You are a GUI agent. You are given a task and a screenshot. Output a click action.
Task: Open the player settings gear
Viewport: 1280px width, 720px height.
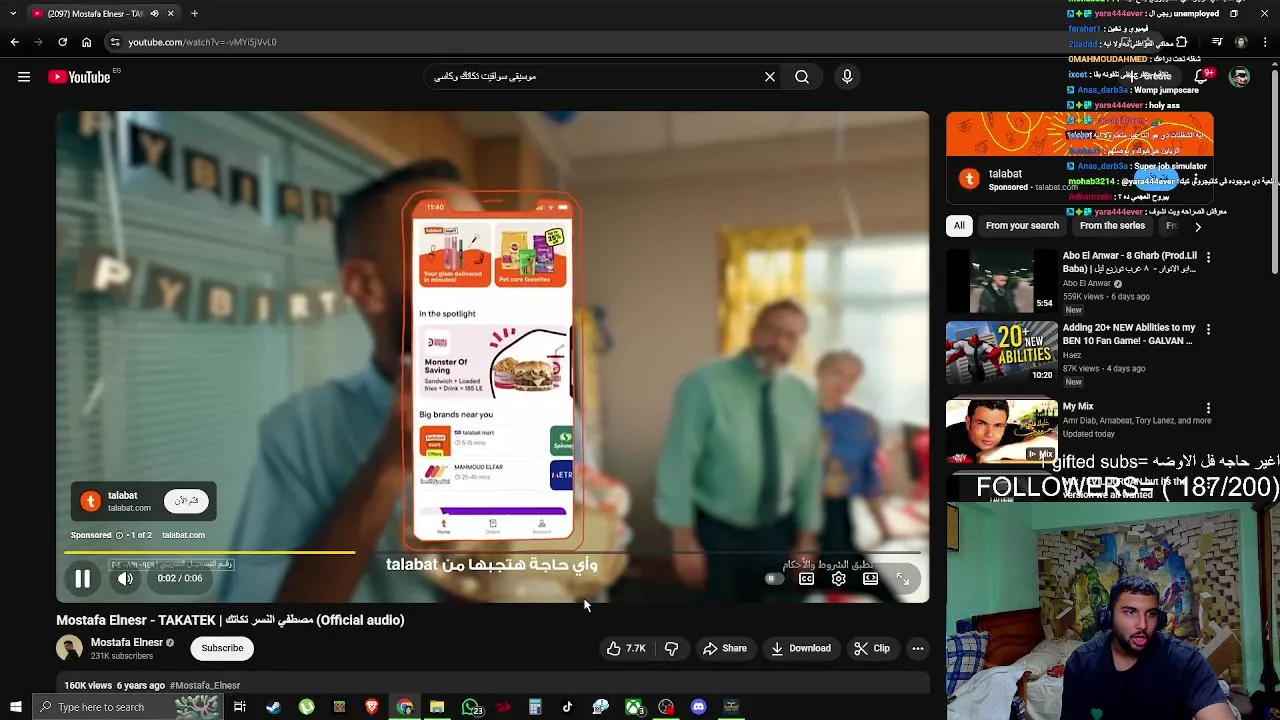839,579
